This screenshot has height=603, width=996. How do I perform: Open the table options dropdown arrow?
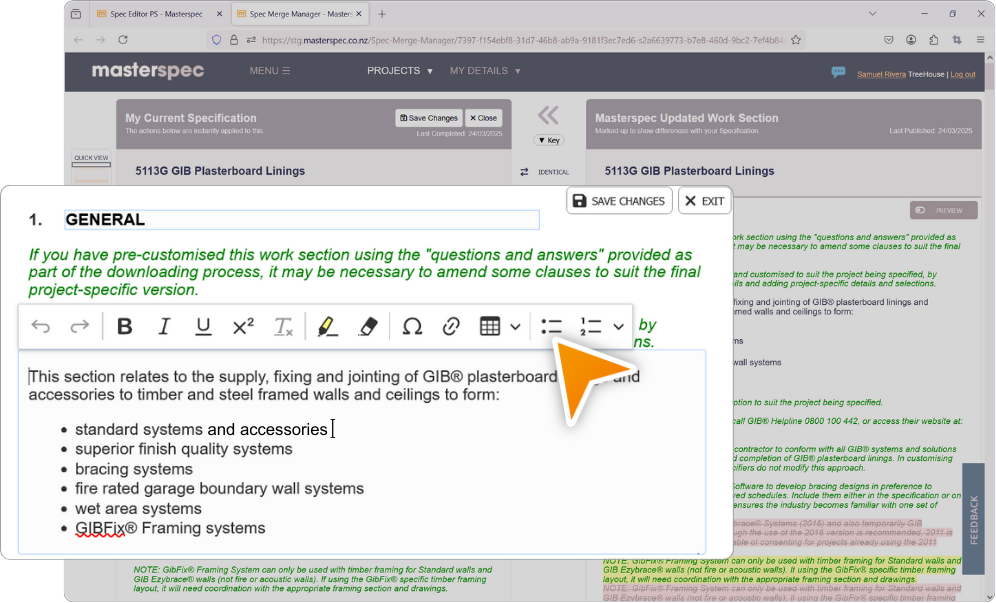point(515,327)
